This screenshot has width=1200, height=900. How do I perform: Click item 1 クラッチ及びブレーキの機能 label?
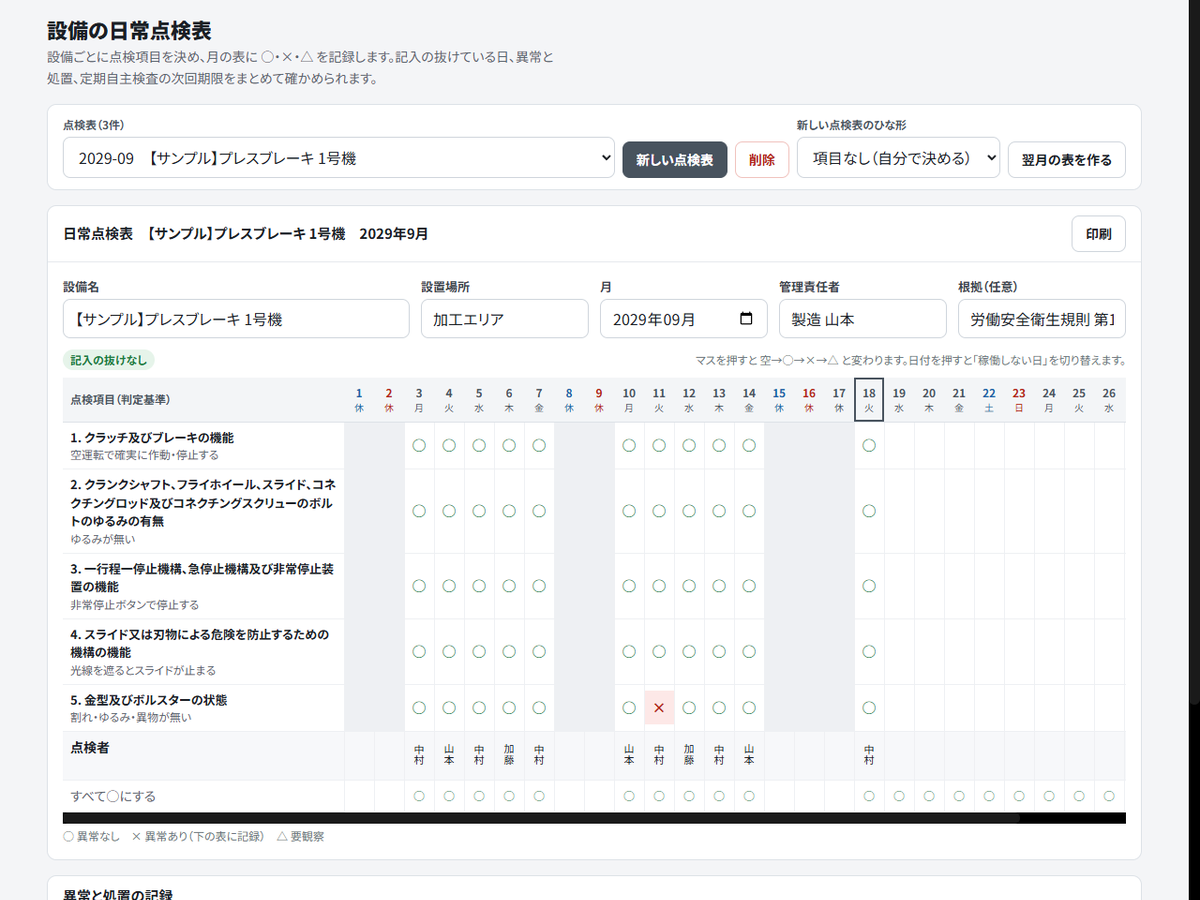152,438
